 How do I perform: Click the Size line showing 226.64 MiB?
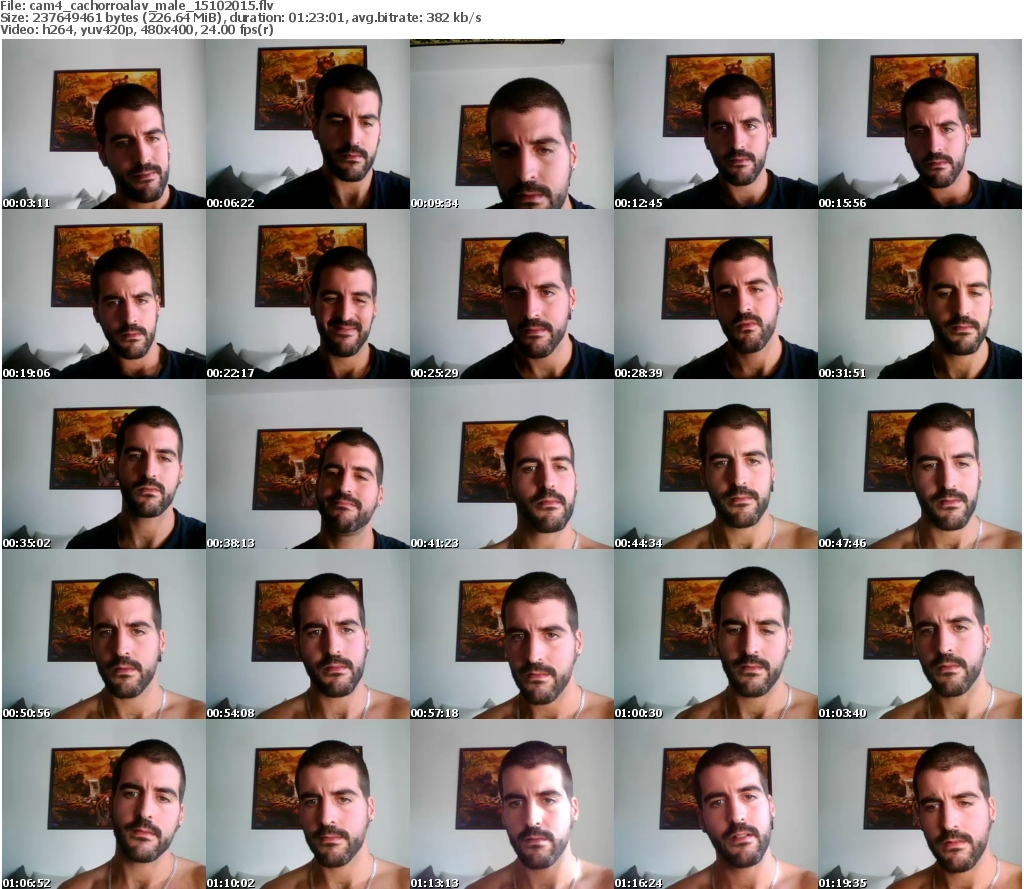(241, 18)
